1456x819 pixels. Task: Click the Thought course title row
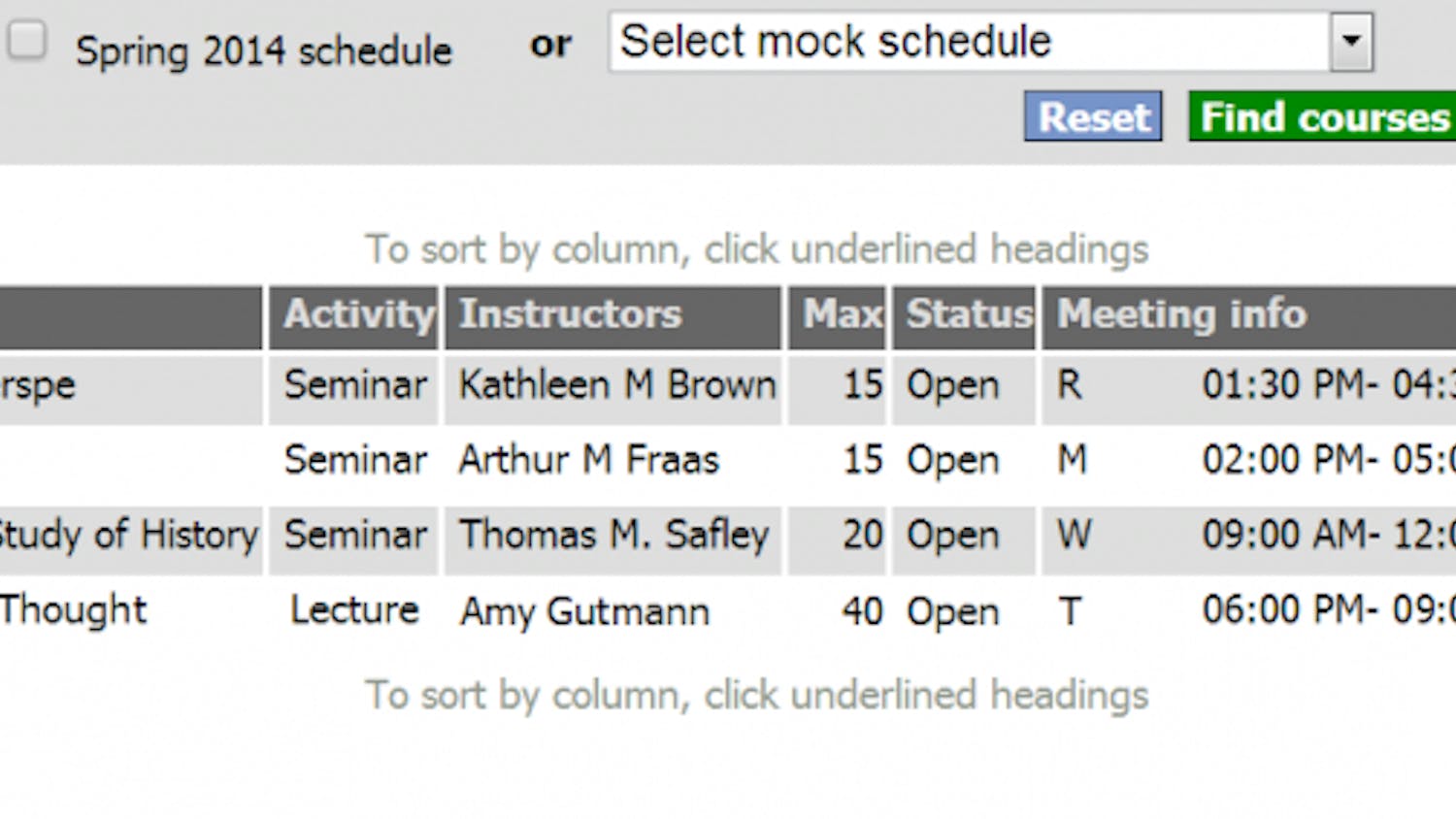pos(74,610)
